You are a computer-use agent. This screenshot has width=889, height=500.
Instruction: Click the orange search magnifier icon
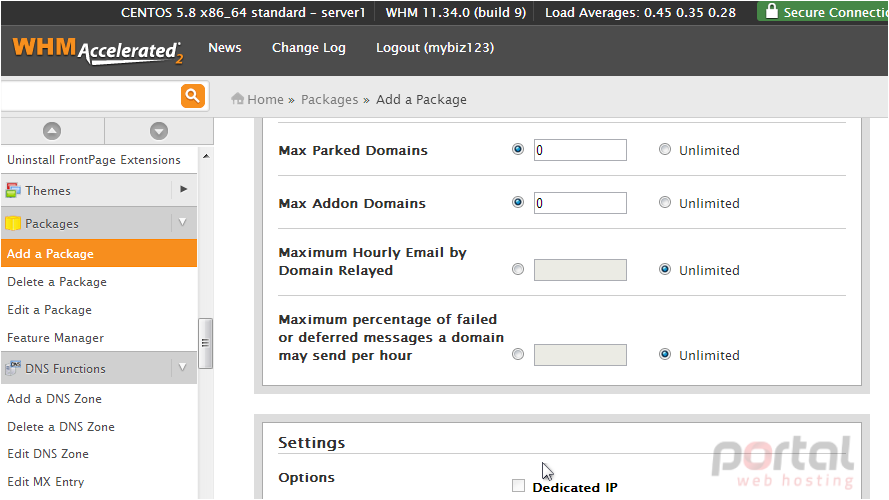[193, 95]
